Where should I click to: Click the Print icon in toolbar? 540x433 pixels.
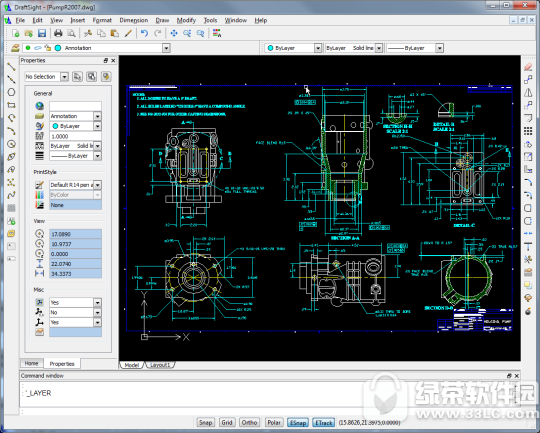click(x=58, y=33)
